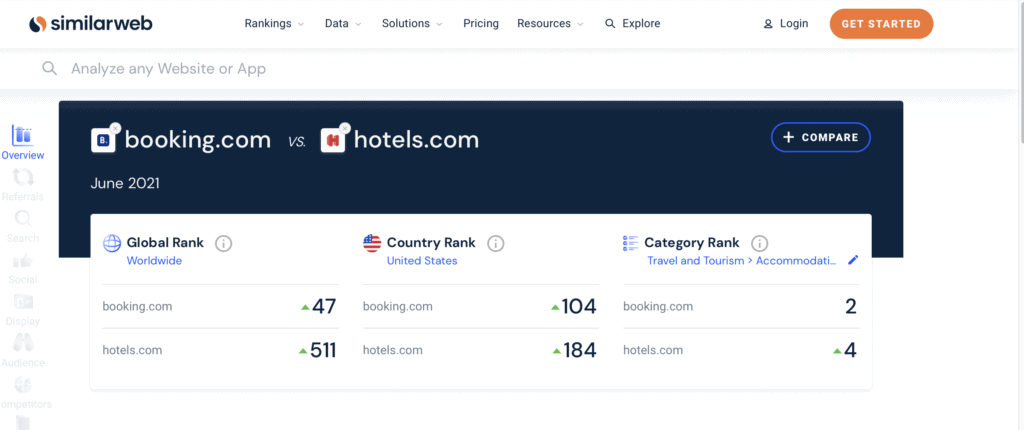Open the Referrals sidebar section
This screenshot has height=430, width=1024.
(x=22, y=184)
